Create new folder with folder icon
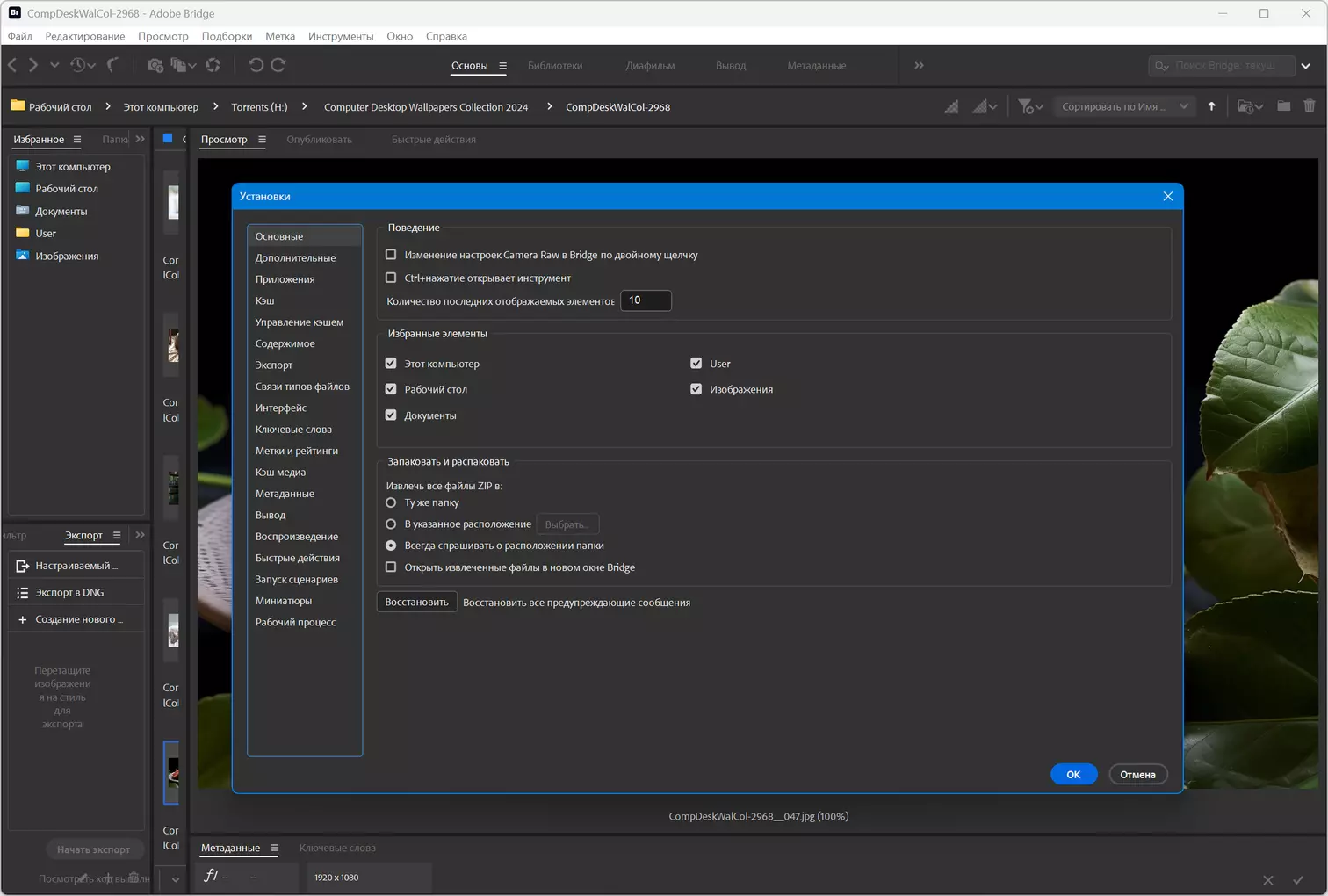 click(x=1283, y=106)
